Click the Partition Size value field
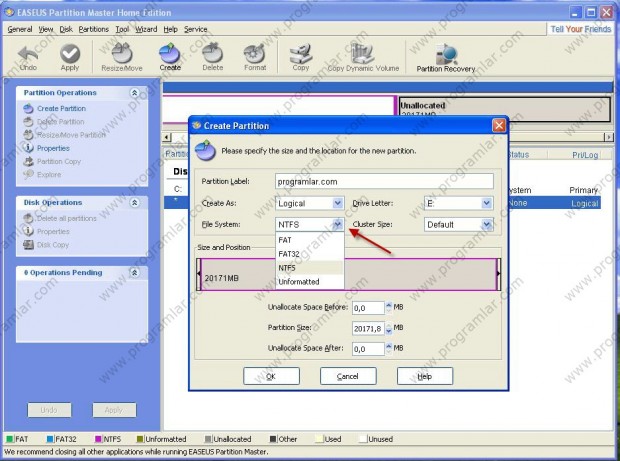The image size is (620, 461). (x=368, y=328)
